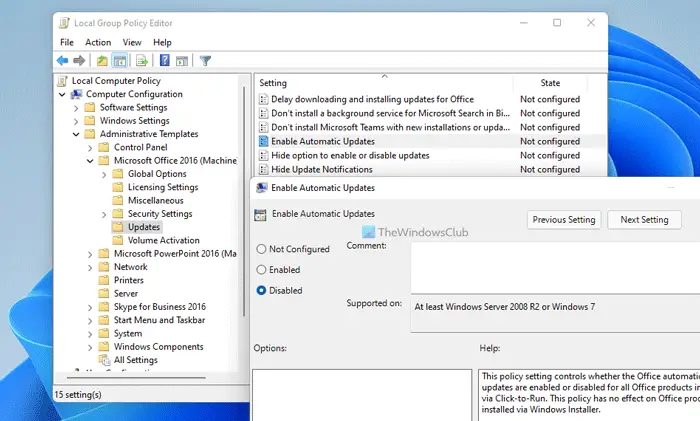Select the Disabled radio button

click(x=263, y=290)
